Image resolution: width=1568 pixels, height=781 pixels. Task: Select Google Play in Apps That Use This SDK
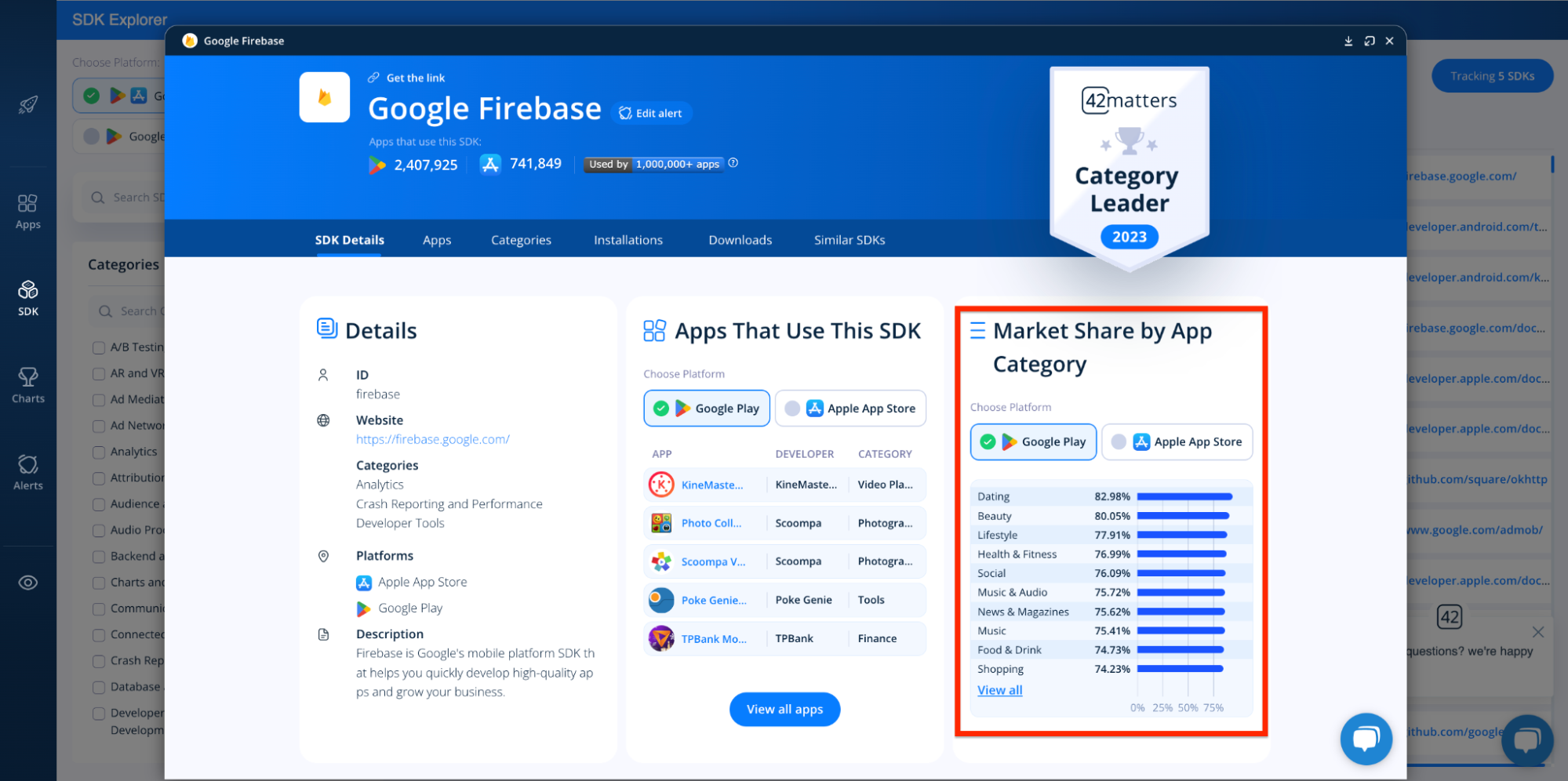pyautogui.click(x=707, y=409)
